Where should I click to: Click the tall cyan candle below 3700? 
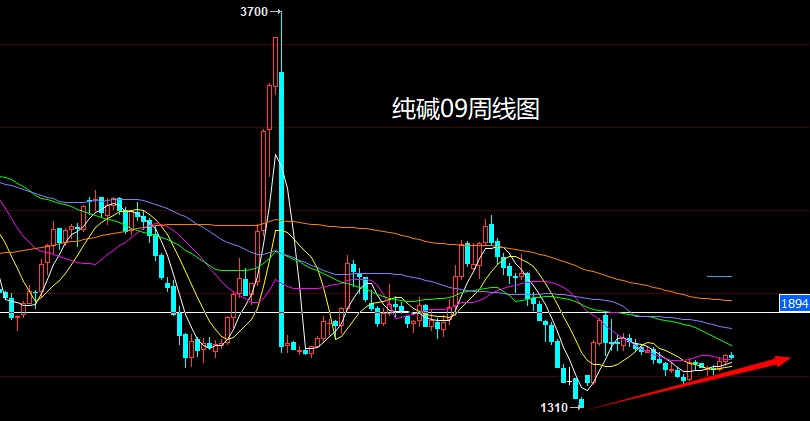282,209
